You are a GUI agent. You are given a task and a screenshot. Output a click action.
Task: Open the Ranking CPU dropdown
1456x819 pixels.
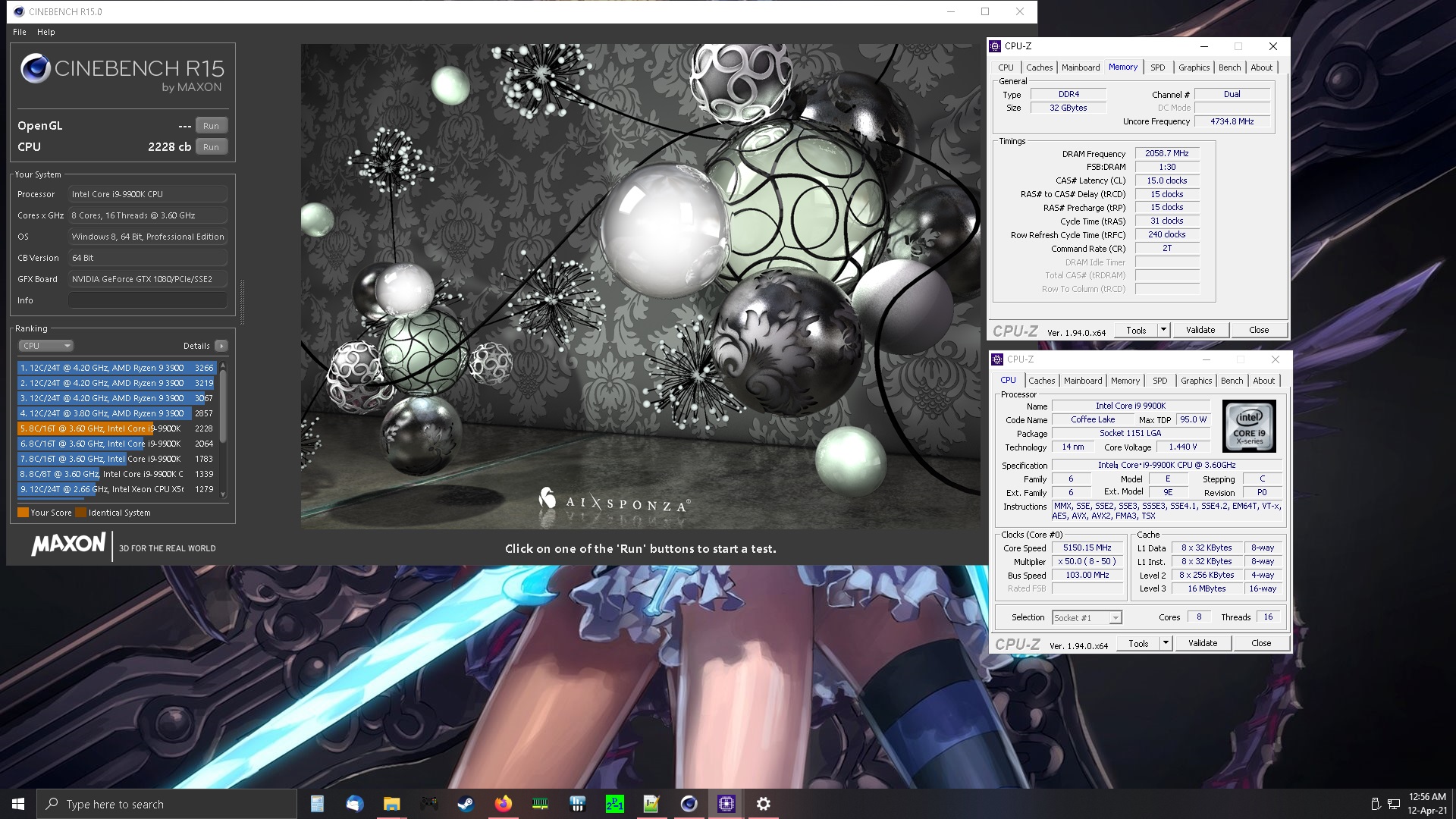tap(45, 346)
